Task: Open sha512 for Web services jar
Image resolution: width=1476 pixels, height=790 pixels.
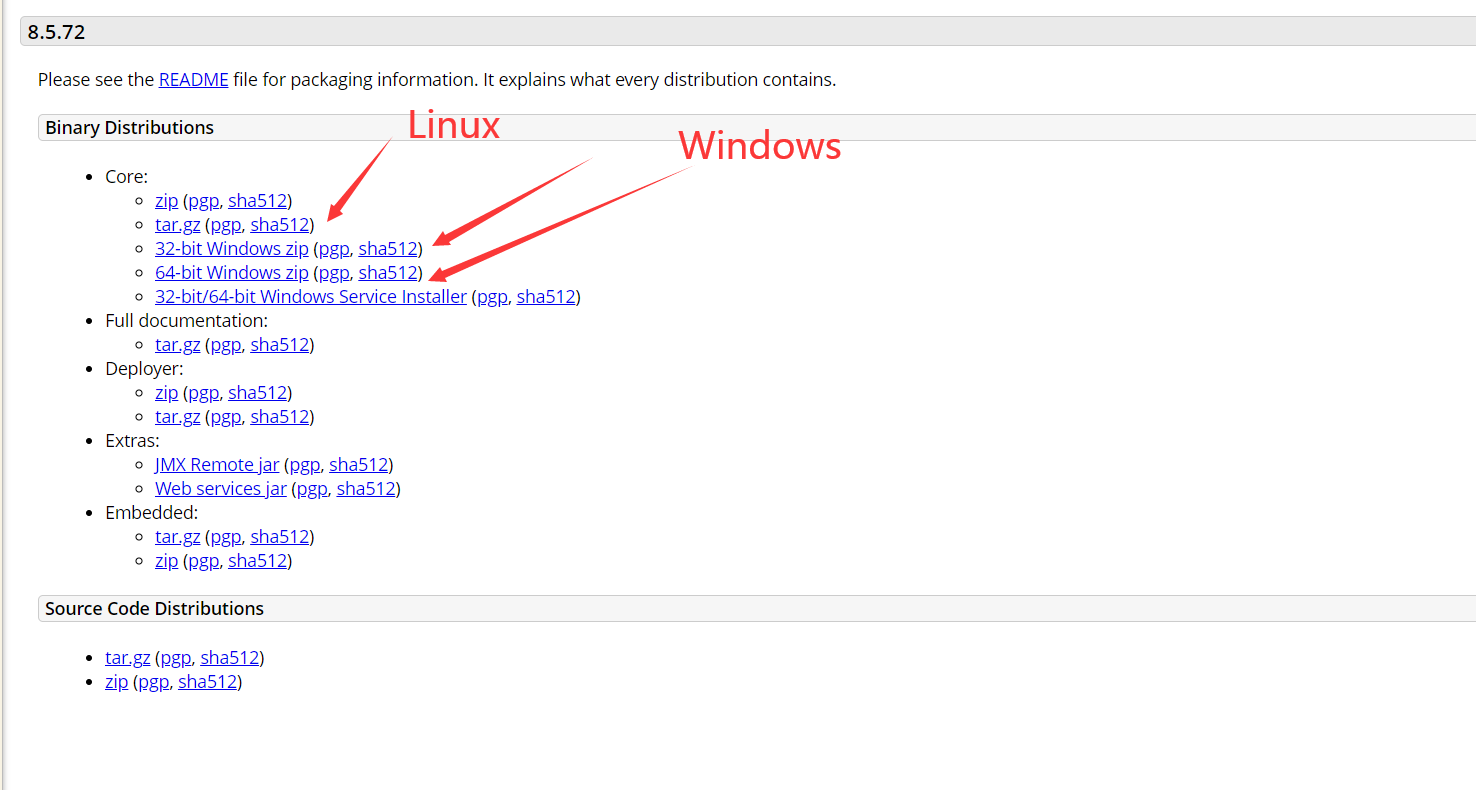Action: pos(365,489)
